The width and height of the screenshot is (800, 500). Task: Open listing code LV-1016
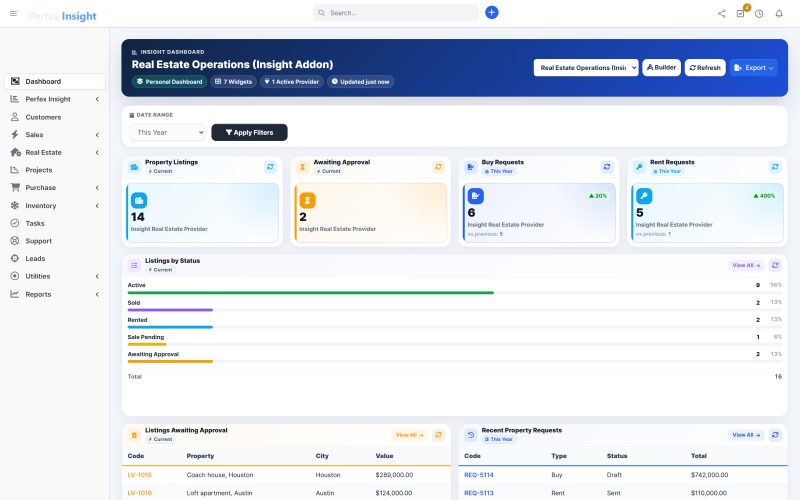(x=140, y=493)
